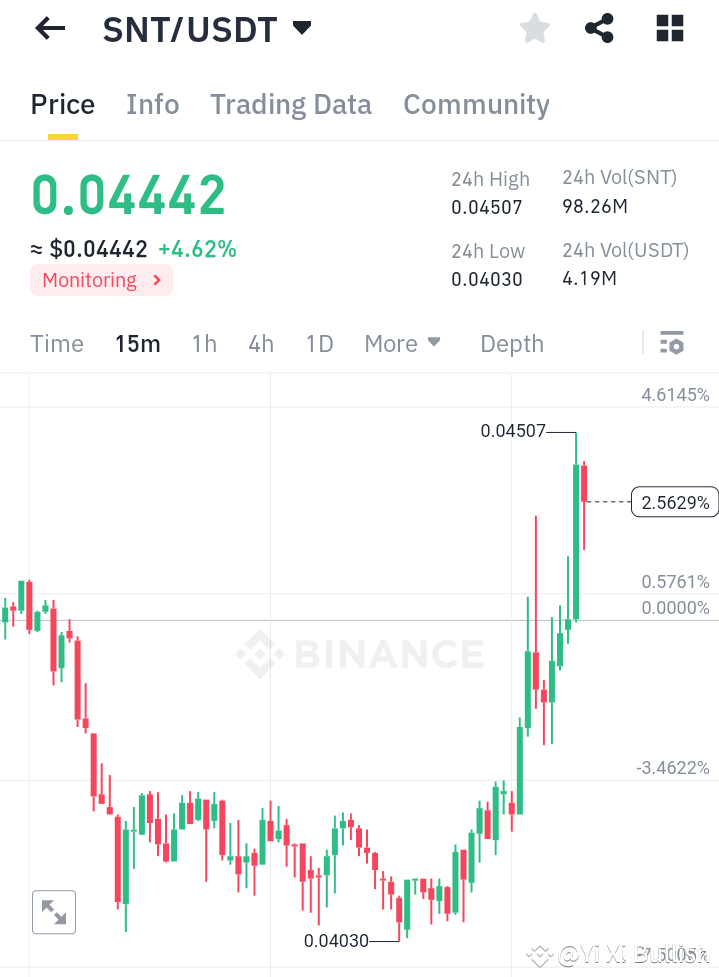
Task: Open the grid apps icon top right
Action: (668, 28)
